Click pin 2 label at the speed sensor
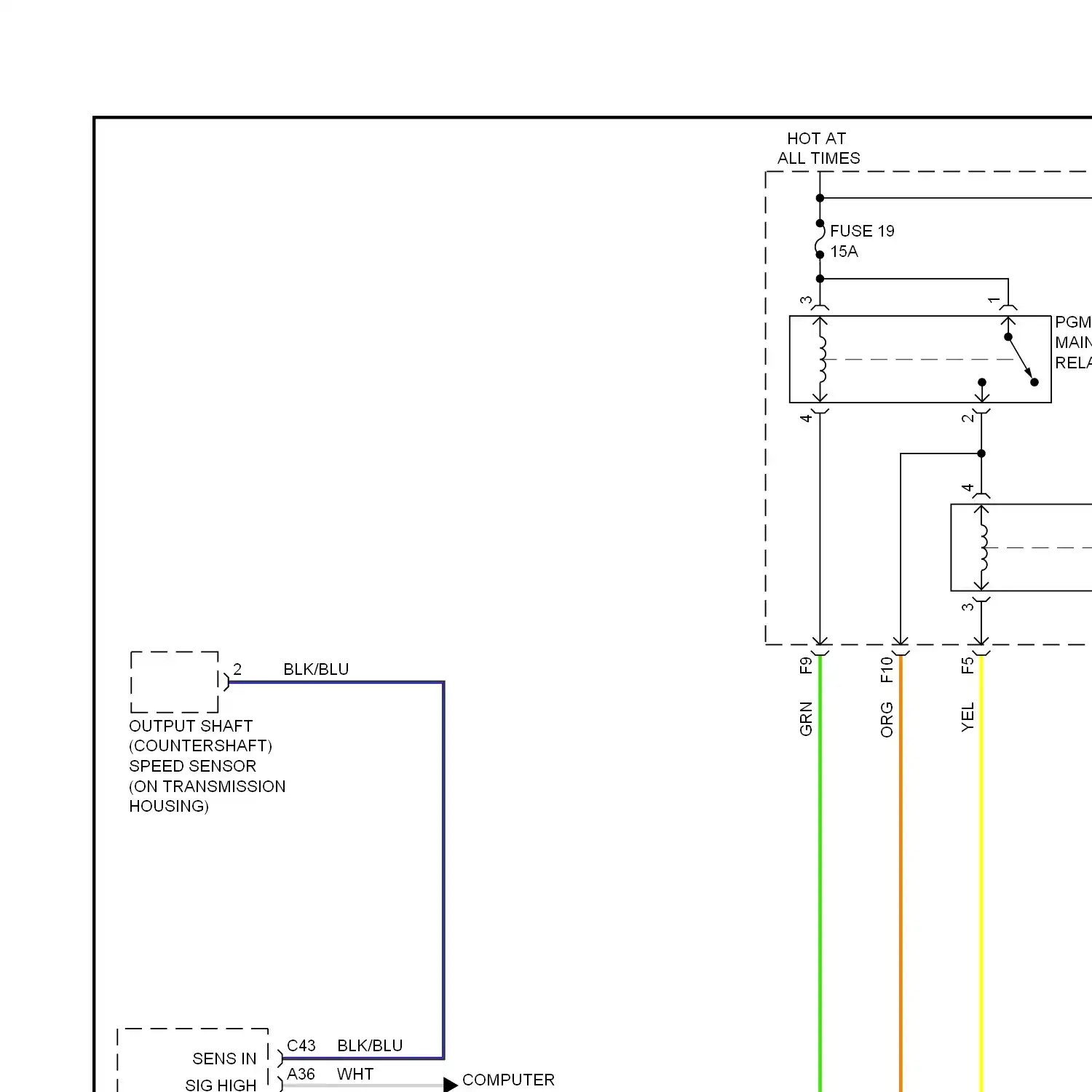This screenshot has height=1092, width=1092. [x=237, y=669]
